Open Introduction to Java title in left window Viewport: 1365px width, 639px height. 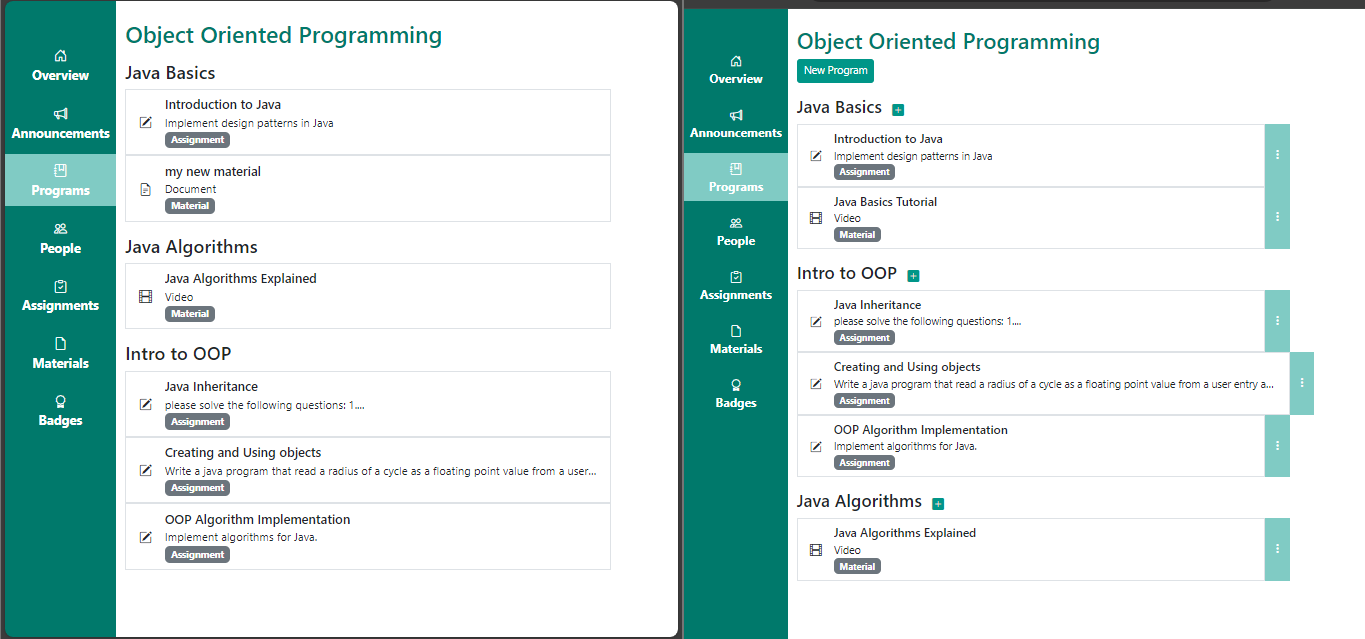223,104
